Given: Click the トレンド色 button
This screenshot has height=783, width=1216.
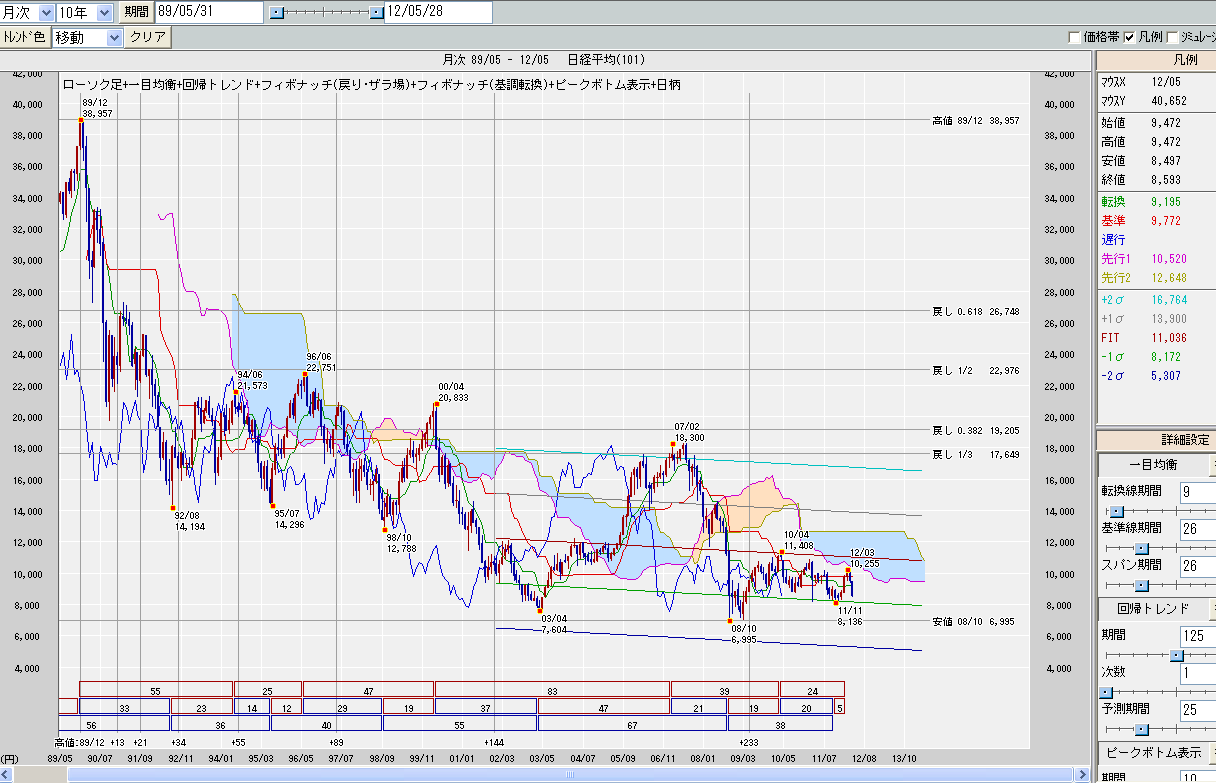Looking at the screenshot, I should click(x=25, y=37).
